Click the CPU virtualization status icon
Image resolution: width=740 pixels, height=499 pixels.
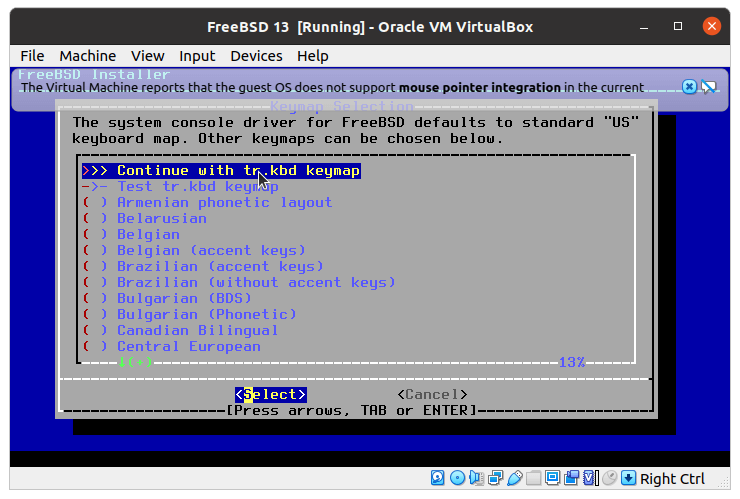tap(591, 478)
